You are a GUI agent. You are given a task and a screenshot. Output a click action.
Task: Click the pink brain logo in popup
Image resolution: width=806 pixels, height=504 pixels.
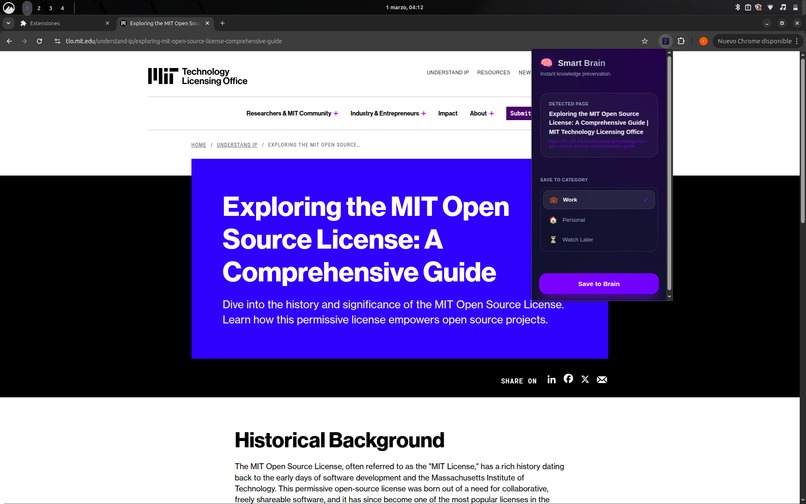[546, 63]
